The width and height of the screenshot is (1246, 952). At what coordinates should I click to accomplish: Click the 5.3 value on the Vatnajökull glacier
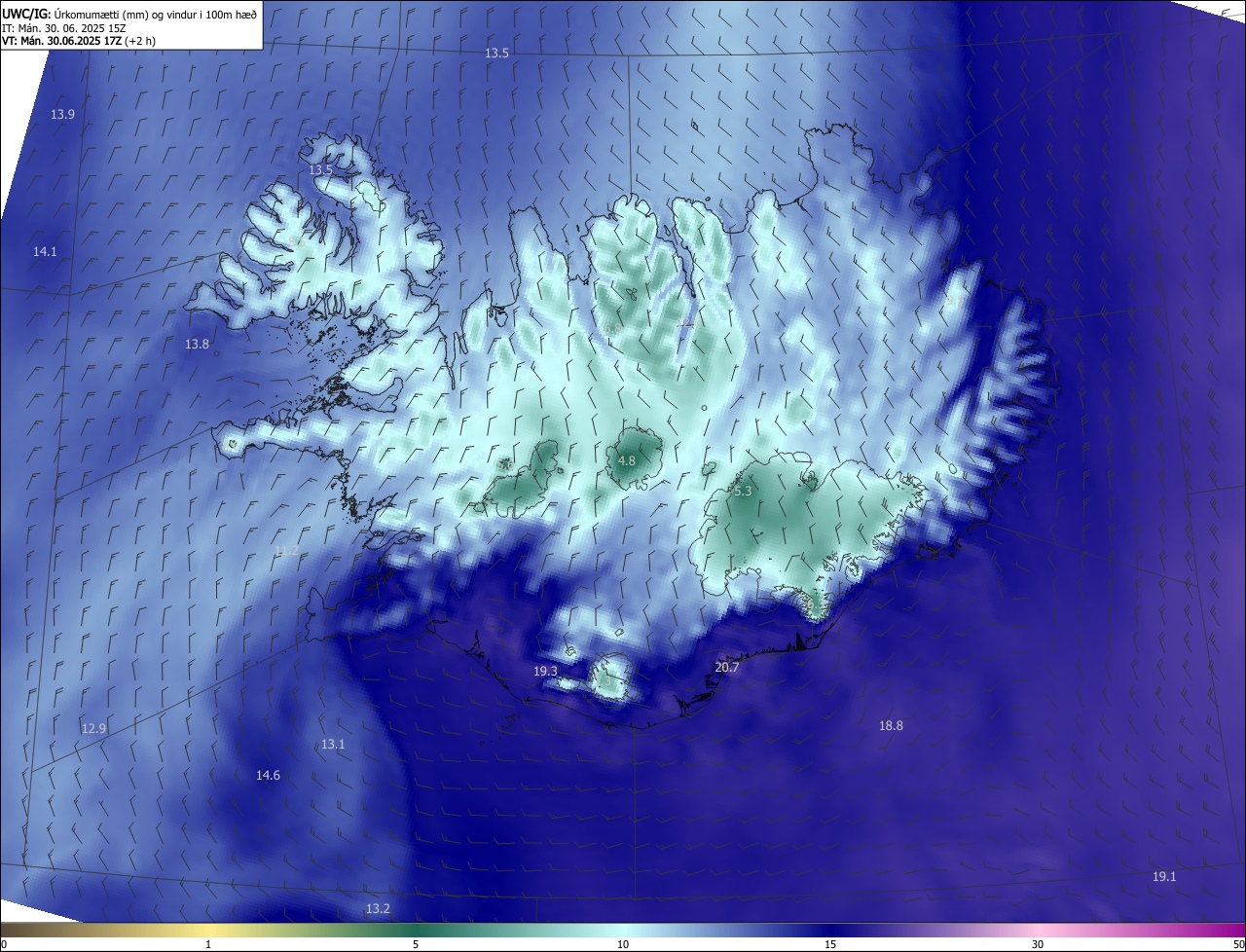click(x=743, y=492)
